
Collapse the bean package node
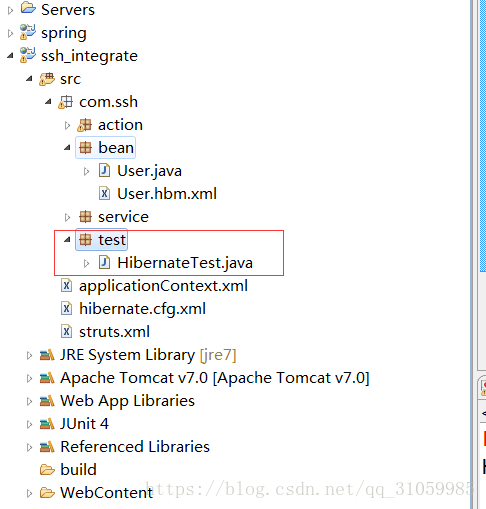coord(67,148)
